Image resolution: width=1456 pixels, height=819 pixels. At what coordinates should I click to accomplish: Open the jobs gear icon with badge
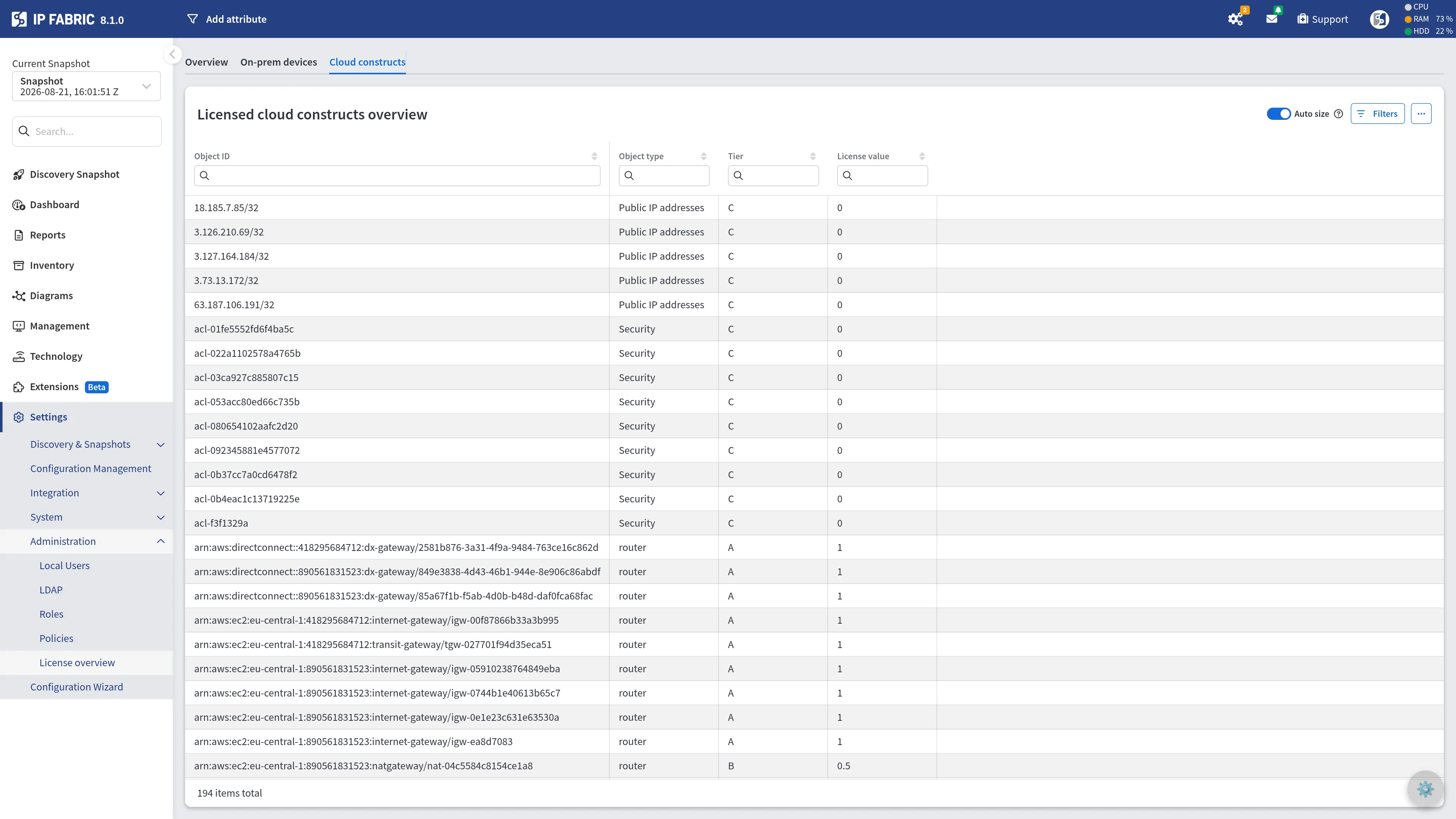click(1236, 19)
